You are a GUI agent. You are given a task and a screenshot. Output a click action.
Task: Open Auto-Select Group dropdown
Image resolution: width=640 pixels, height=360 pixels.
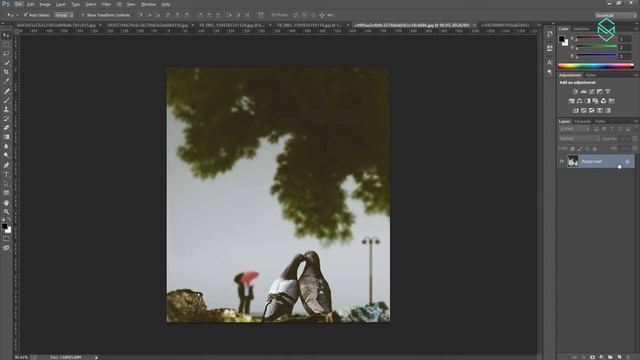coord(64,15)
